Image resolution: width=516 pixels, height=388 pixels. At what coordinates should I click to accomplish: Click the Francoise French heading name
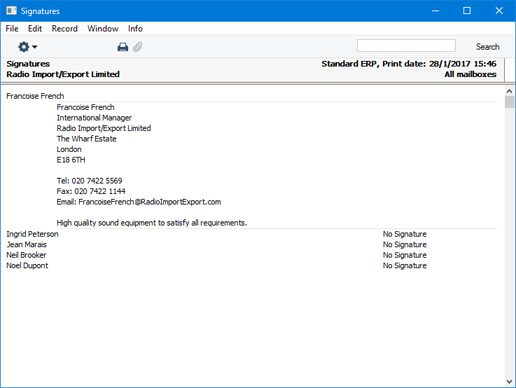coord(35,96)
